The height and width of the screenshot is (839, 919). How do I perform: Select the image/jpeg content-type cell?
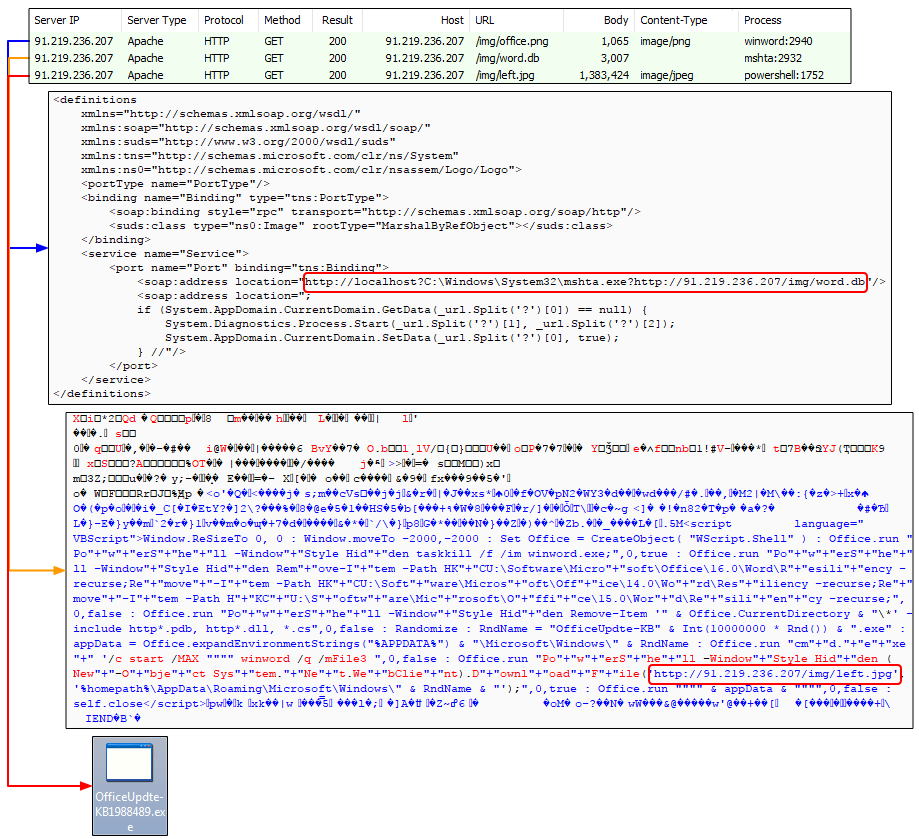pyautogui.click(x=666, y=75)
